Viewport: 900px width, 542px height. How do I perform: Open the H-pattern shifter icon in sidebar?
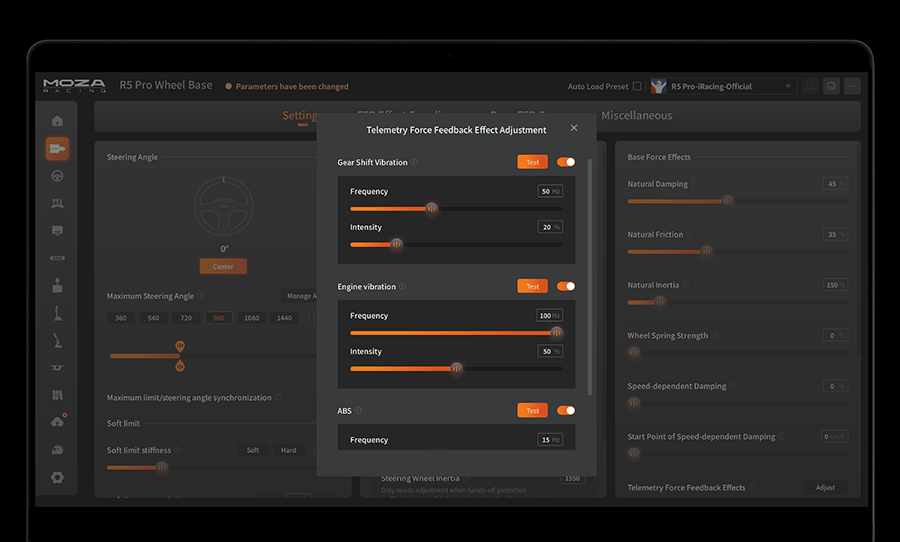point(57,285)
